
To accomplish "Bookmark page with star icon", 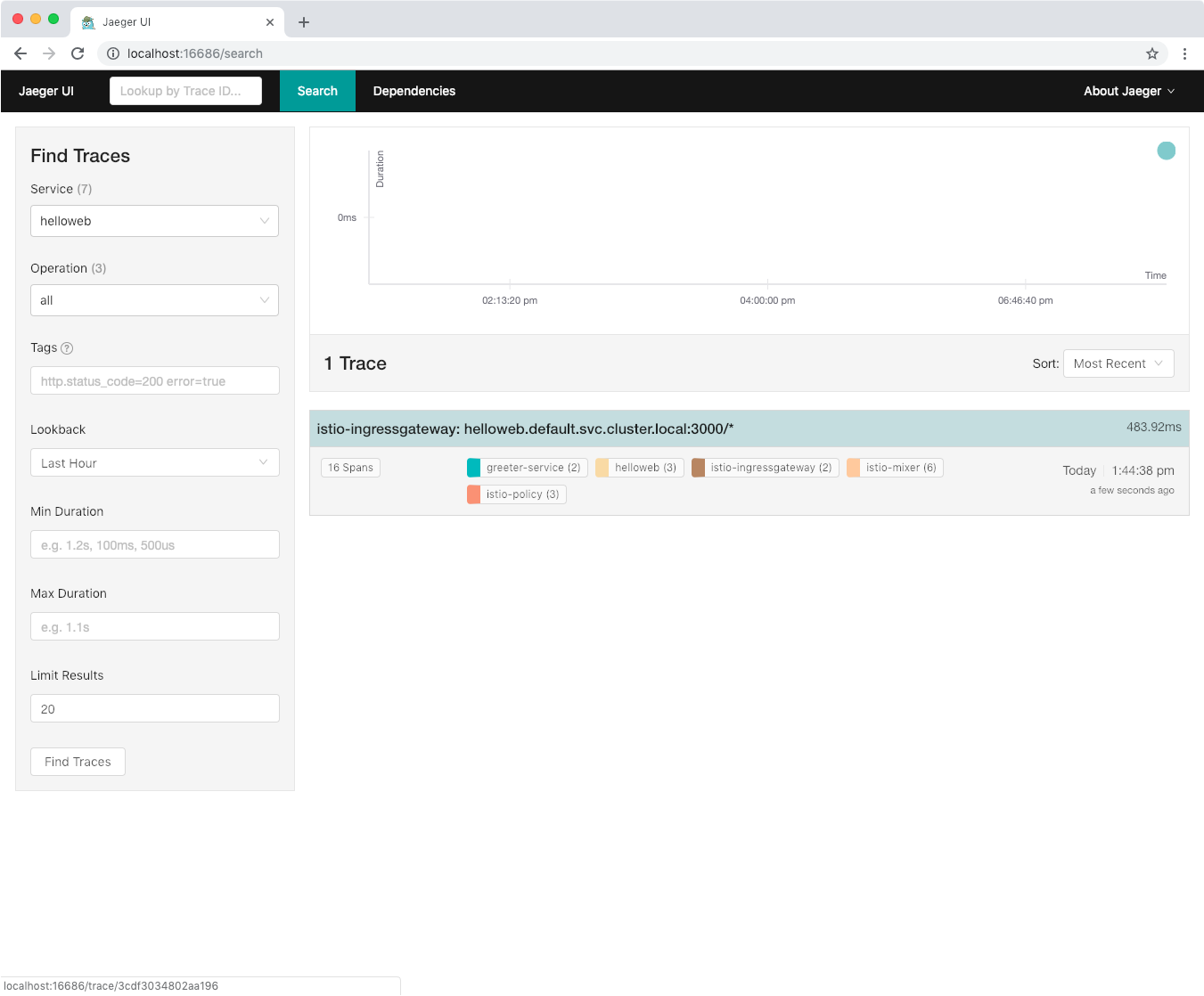I will (x=1152, y=53).
